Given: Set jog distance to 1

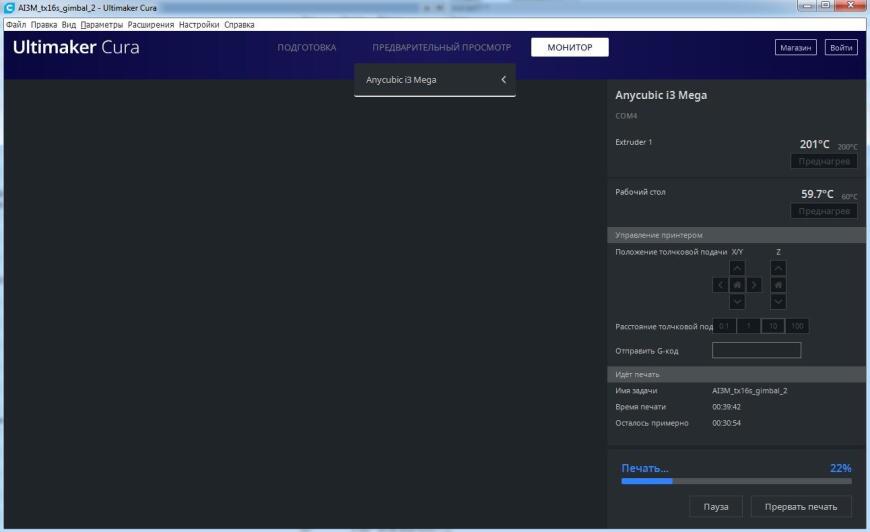Looking at the screenshot, I should (x=748, y=326).
